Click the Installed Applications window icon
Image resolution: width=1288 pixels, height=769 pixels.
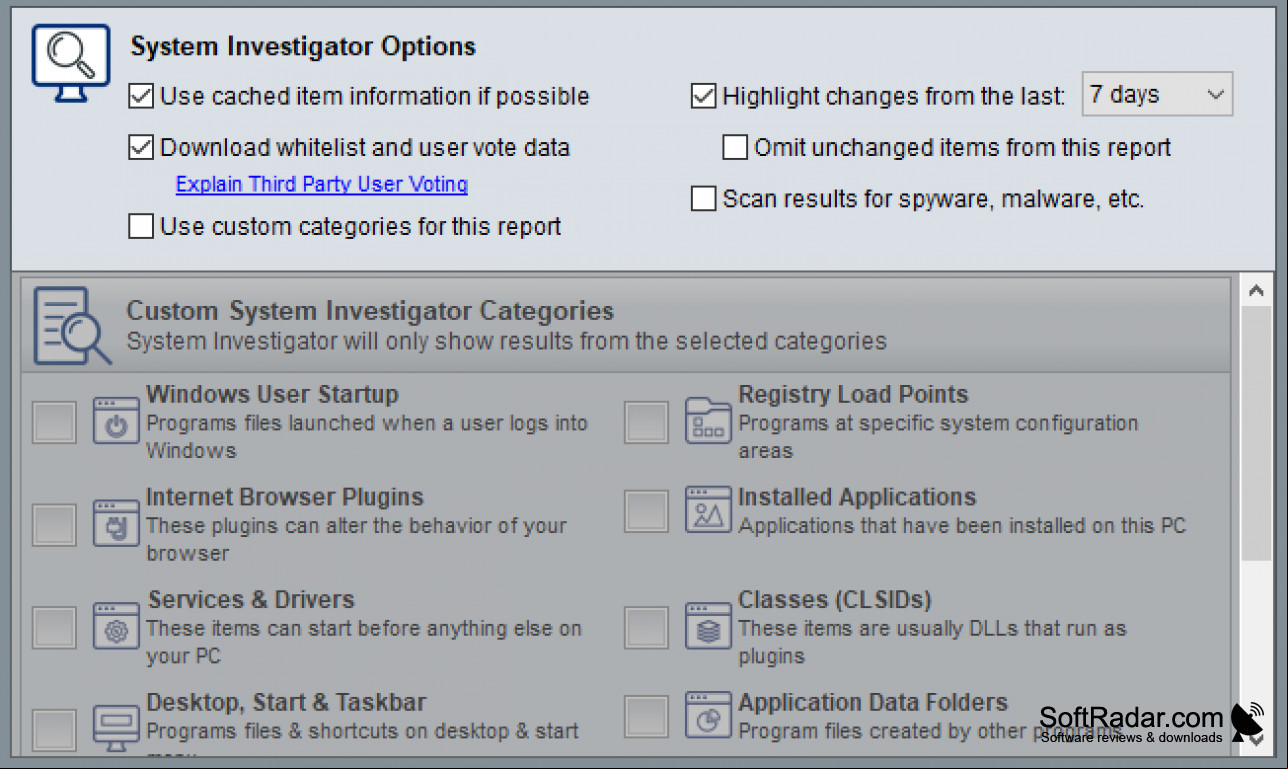(x=708, y=510)
